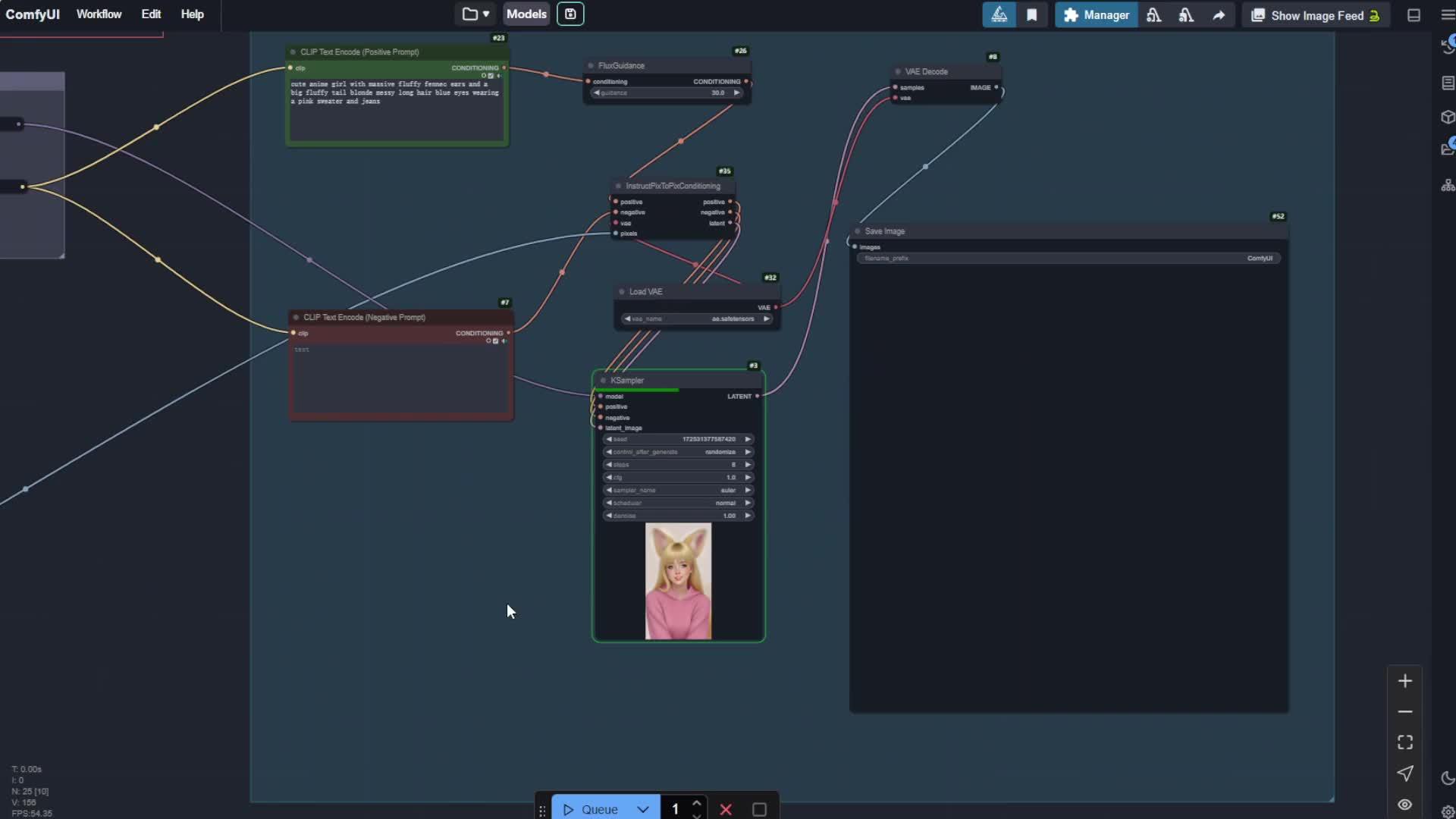Expand the Queue mode dropdown arrow
This screenshot has width=1456, height=819.
644,809
